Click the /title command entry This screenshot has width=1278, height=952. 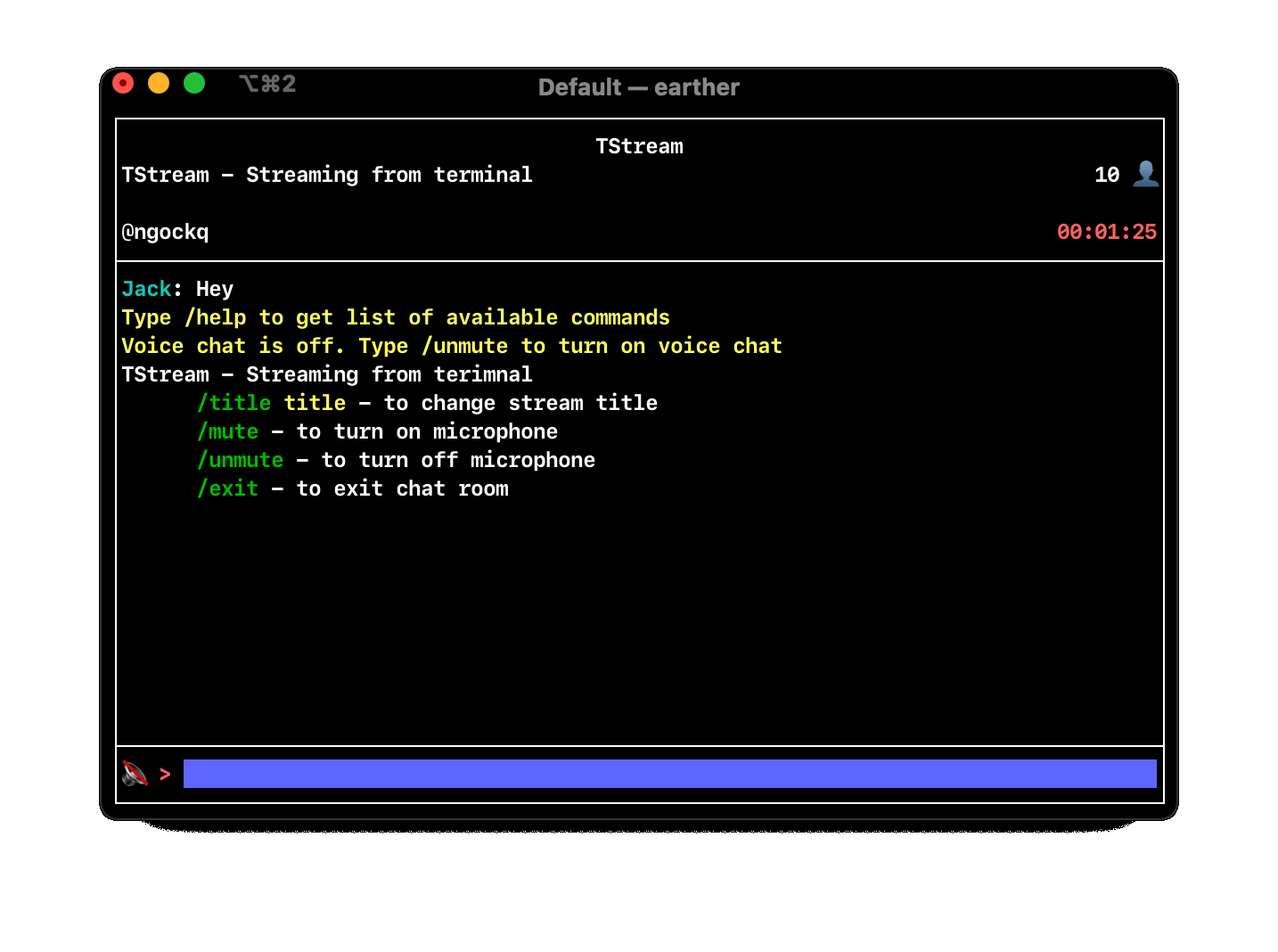pos(233,403)
